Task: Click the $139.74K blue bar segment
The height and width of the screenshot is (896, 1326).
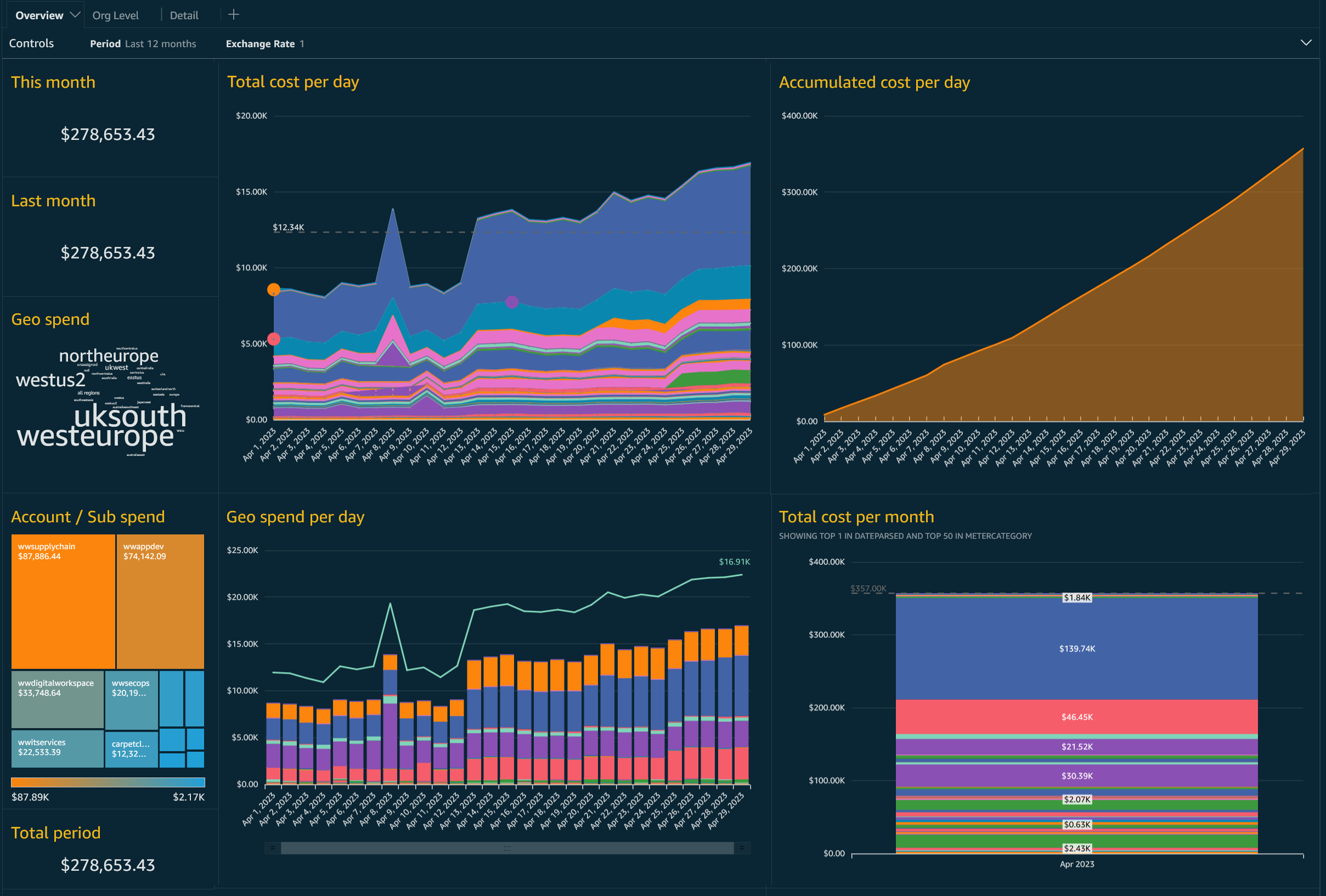Action: [1077, 649]
